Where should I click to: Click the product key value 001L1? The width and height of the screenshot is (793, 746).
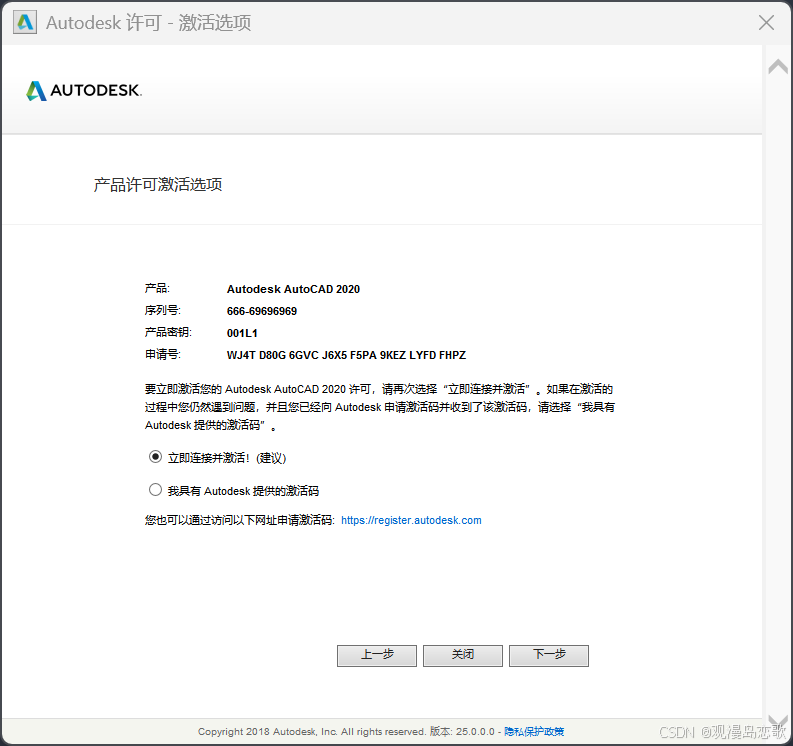click(242, 333)
